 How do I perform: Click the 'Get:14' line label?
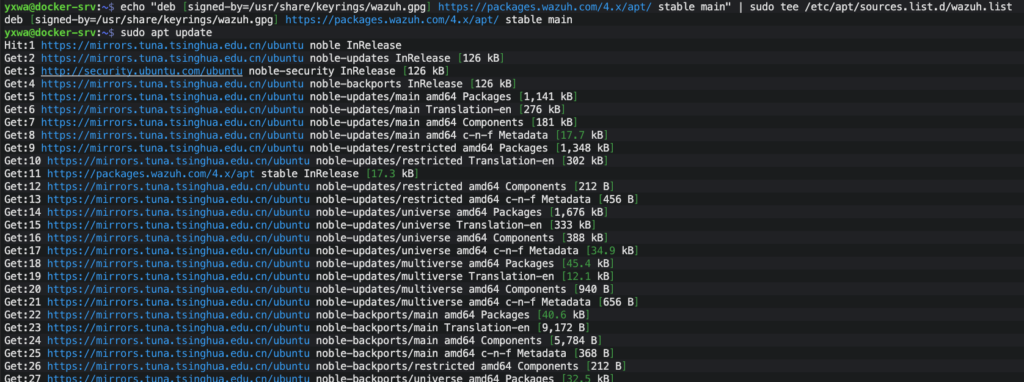23,212
